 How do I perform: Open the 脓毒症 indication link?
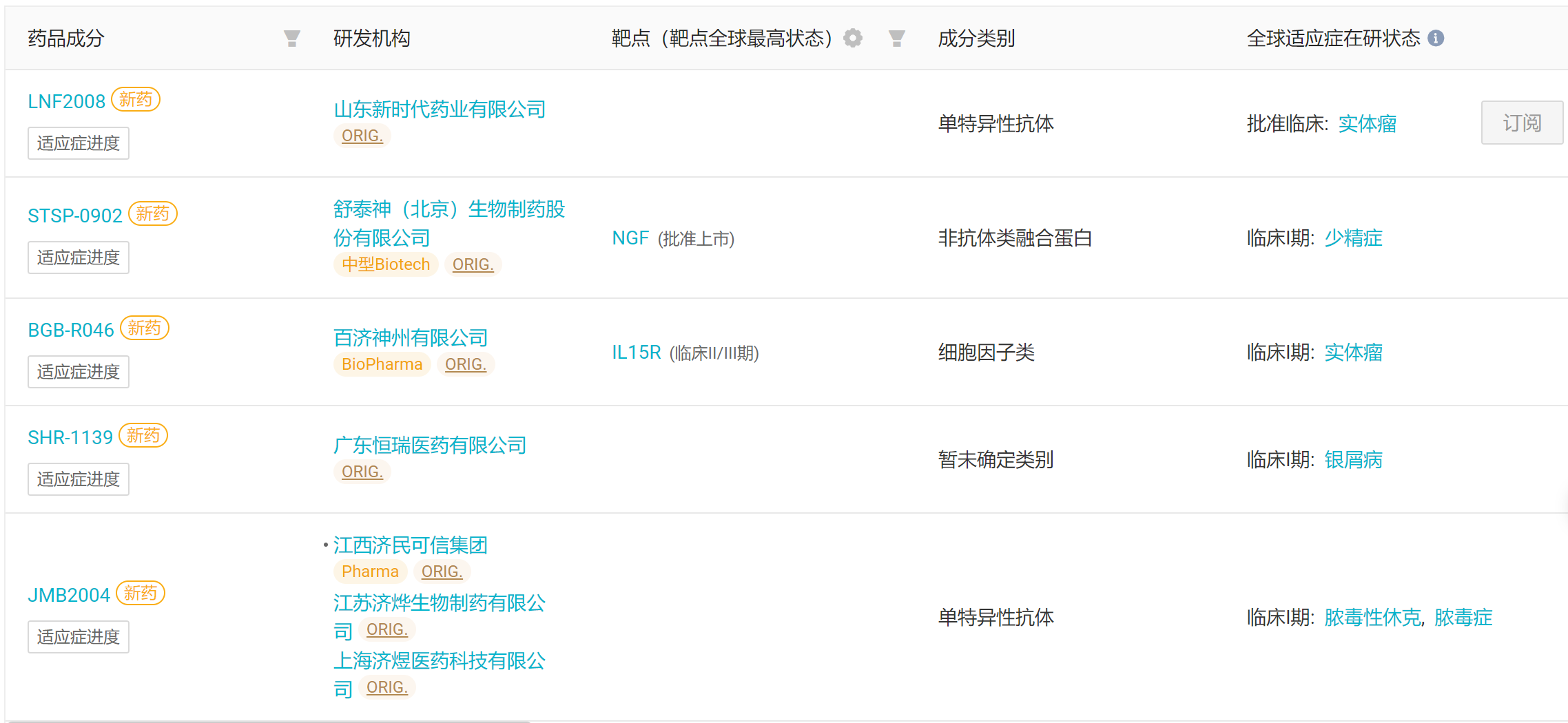(1463, 618)
